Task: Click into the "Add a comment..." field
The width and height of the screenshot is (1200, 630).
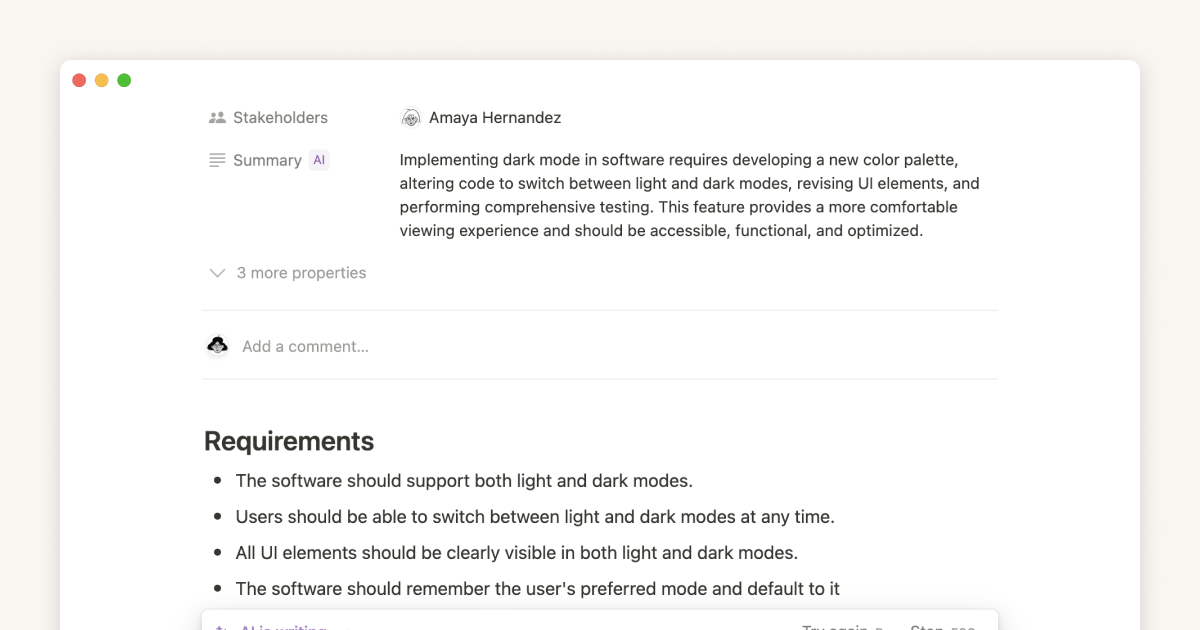Action: (305, 347)
